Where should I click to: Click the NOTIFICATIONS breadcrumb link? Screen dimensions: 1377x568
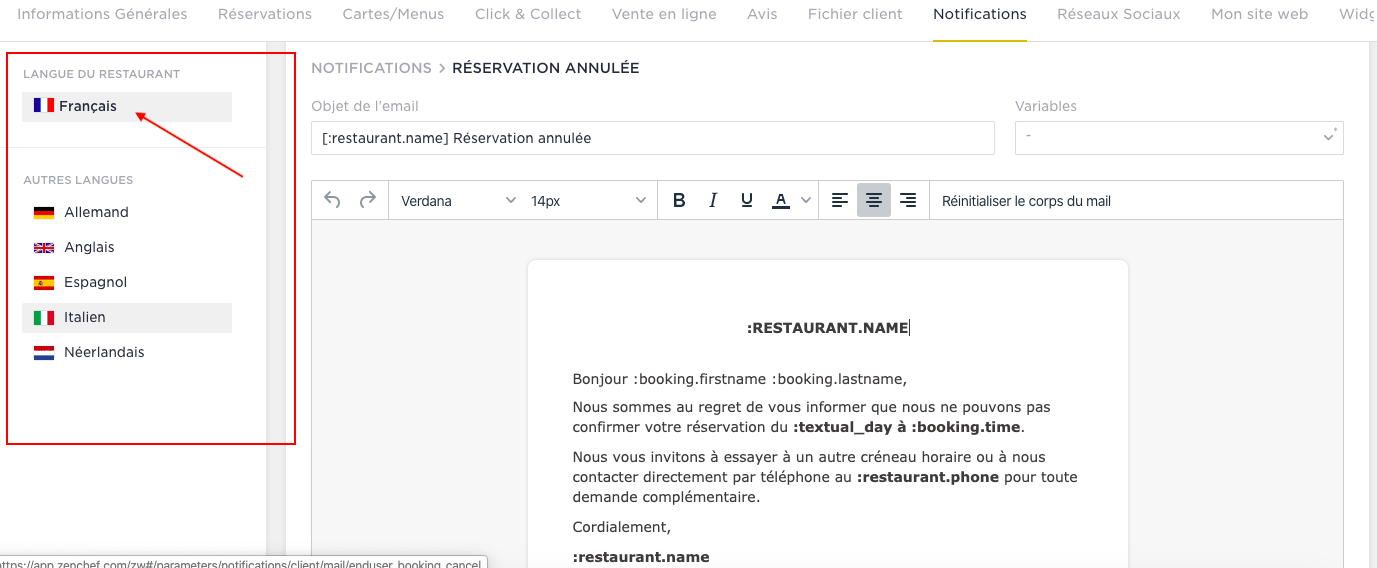[371, 68]
